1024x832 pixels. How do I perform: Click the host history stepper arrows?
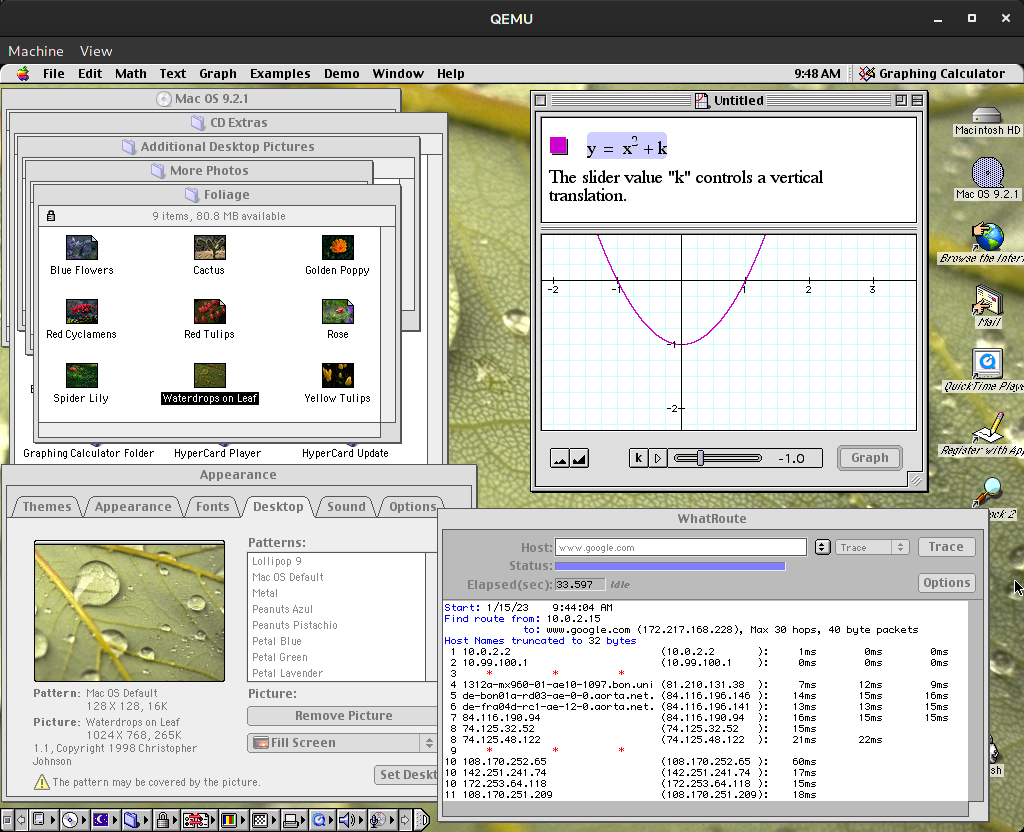(822, 547)
